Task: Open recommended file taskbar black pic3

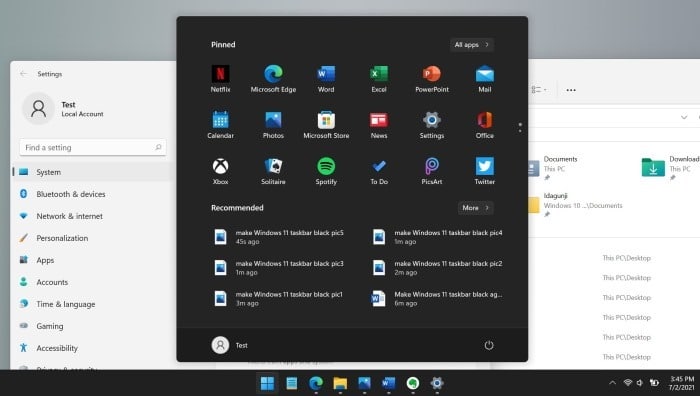Action: [279, 268]
